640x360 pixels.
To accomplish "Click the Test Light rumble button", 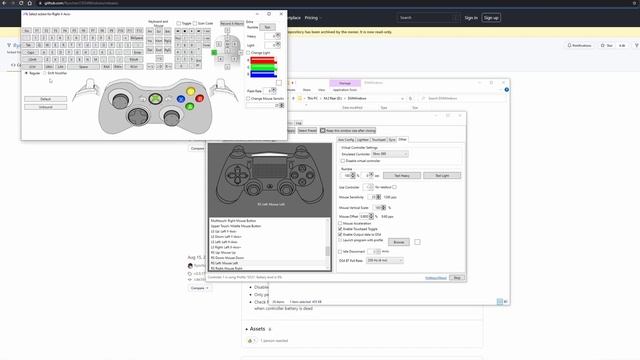I will click(442, 176).
